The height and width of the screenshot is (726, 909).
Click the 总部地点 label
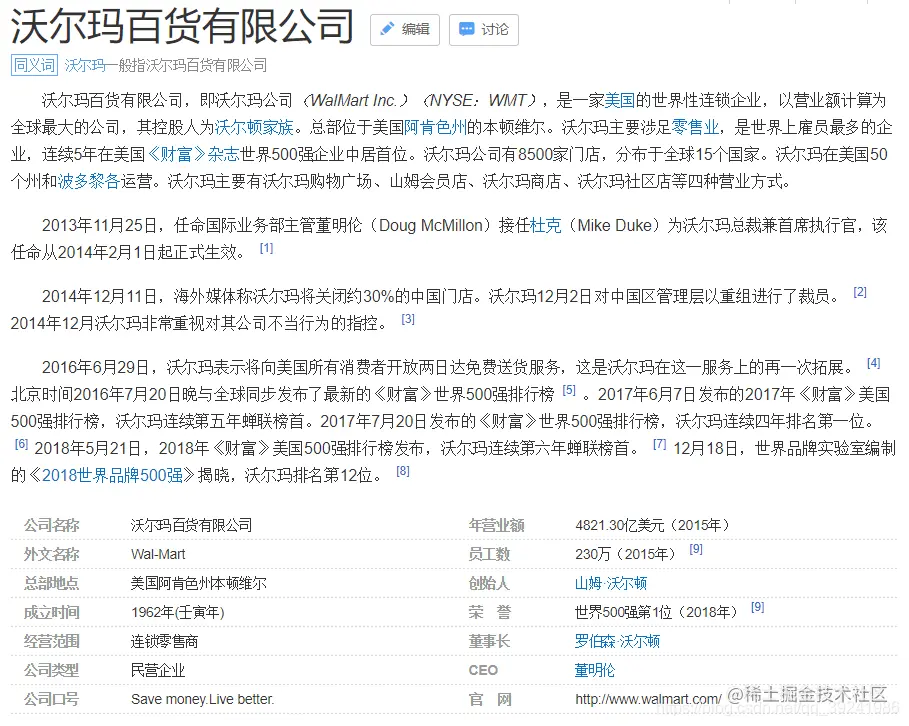52,583
